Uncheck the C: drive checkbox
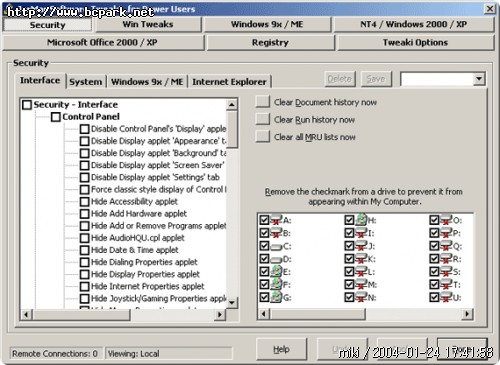 point(264,246)
